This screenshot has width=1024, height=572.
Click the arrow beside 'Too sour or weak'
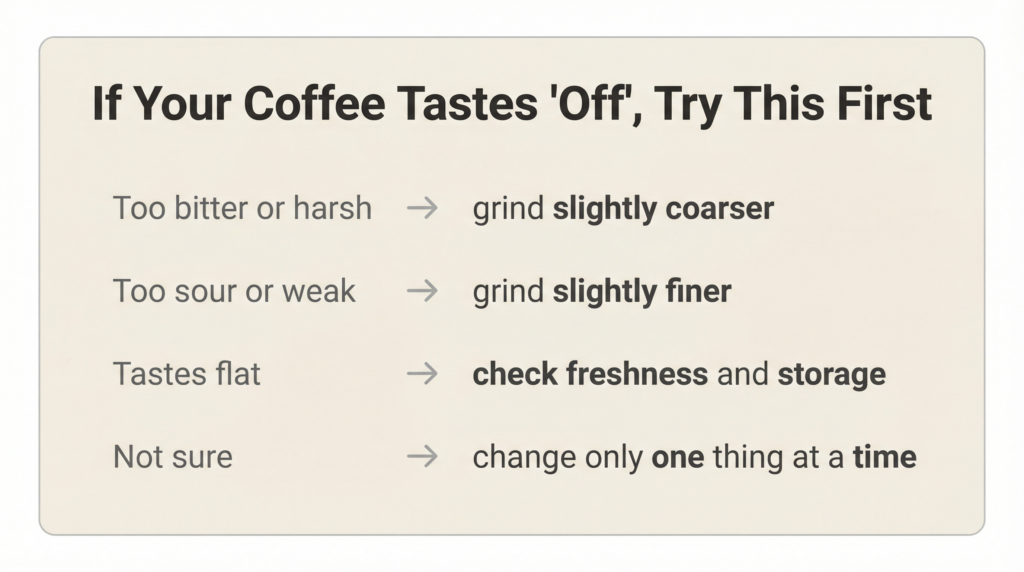(x=422, y=291)
